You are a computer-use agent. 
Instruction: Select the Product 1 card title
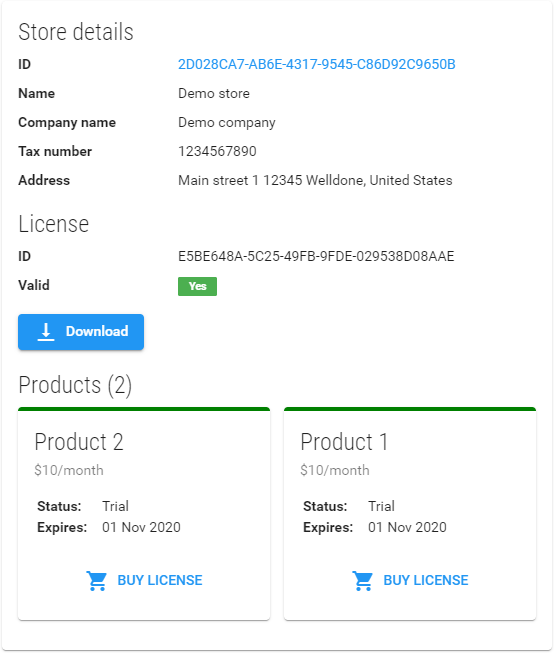point(344,442)
